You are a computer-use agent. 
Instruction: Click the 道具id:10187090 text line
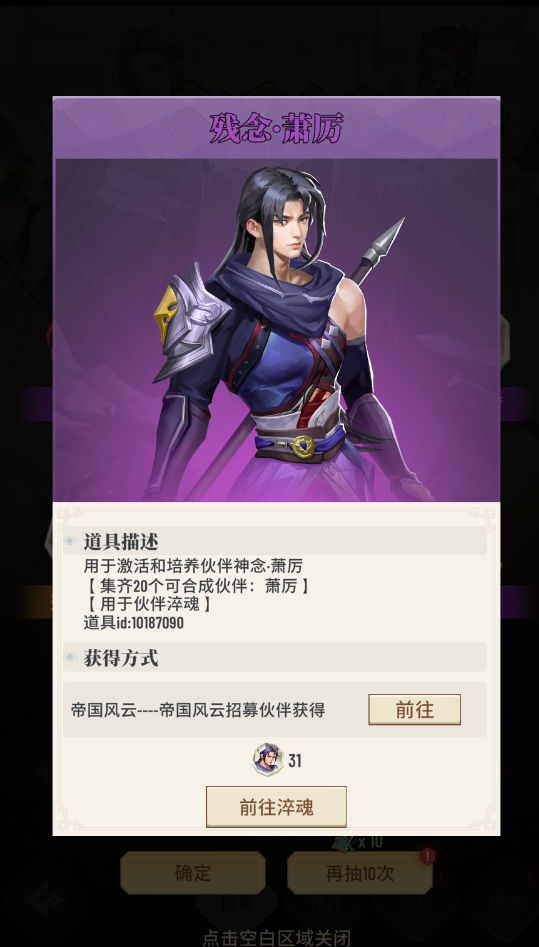coord(134,623)
